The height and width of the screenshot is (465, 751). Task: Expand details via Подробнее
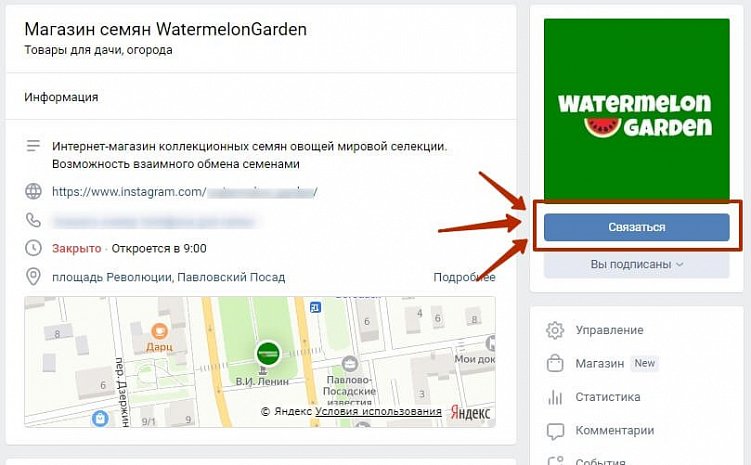pos(464,277)
